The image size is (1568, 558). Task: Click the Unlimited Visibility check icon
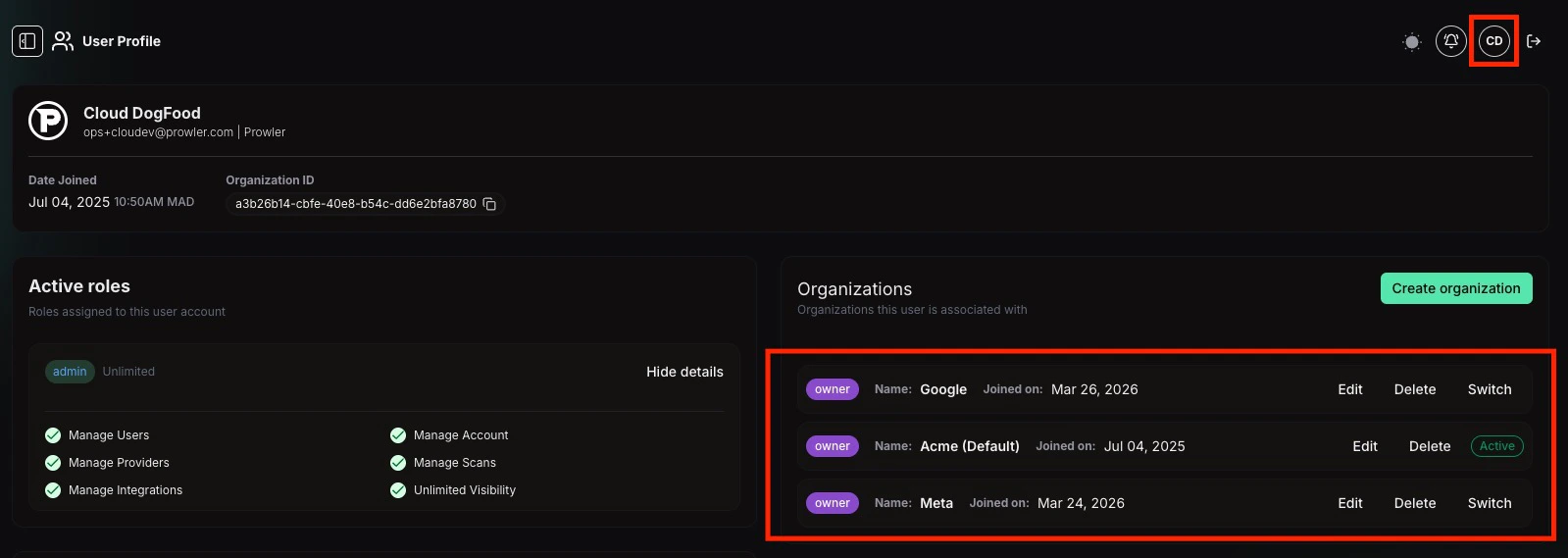(398, 490)
